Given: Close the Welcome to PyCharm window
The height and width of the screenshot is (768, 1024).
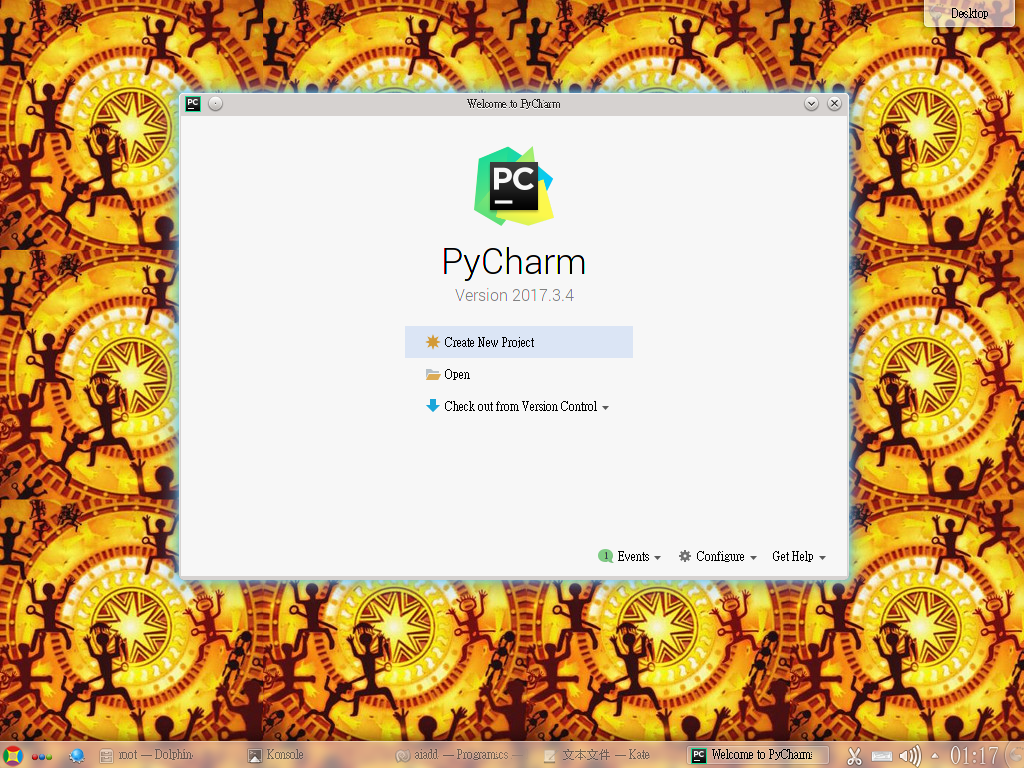Looking at the screenshot, I should [x=834, y=103].
